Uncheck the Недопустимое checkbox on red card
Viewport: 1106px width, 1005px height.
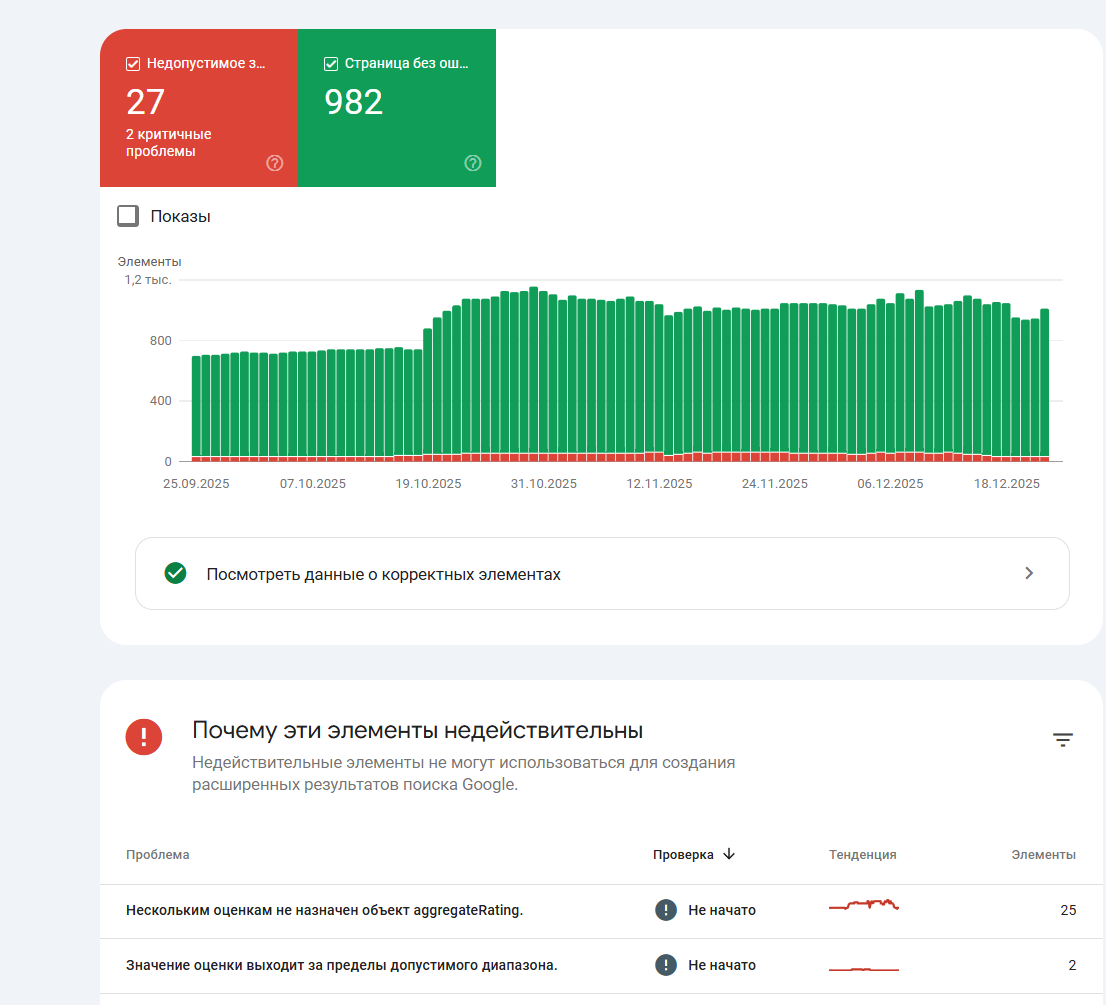point(133,63)
